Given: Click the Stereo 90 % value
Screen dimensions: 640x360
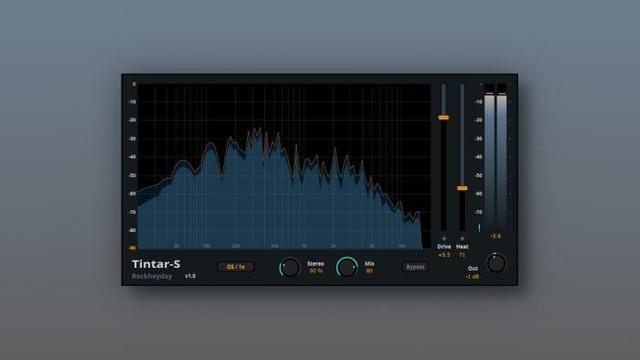Looking at the screenshot, I should pyautogui.click(x=316, y=271).
